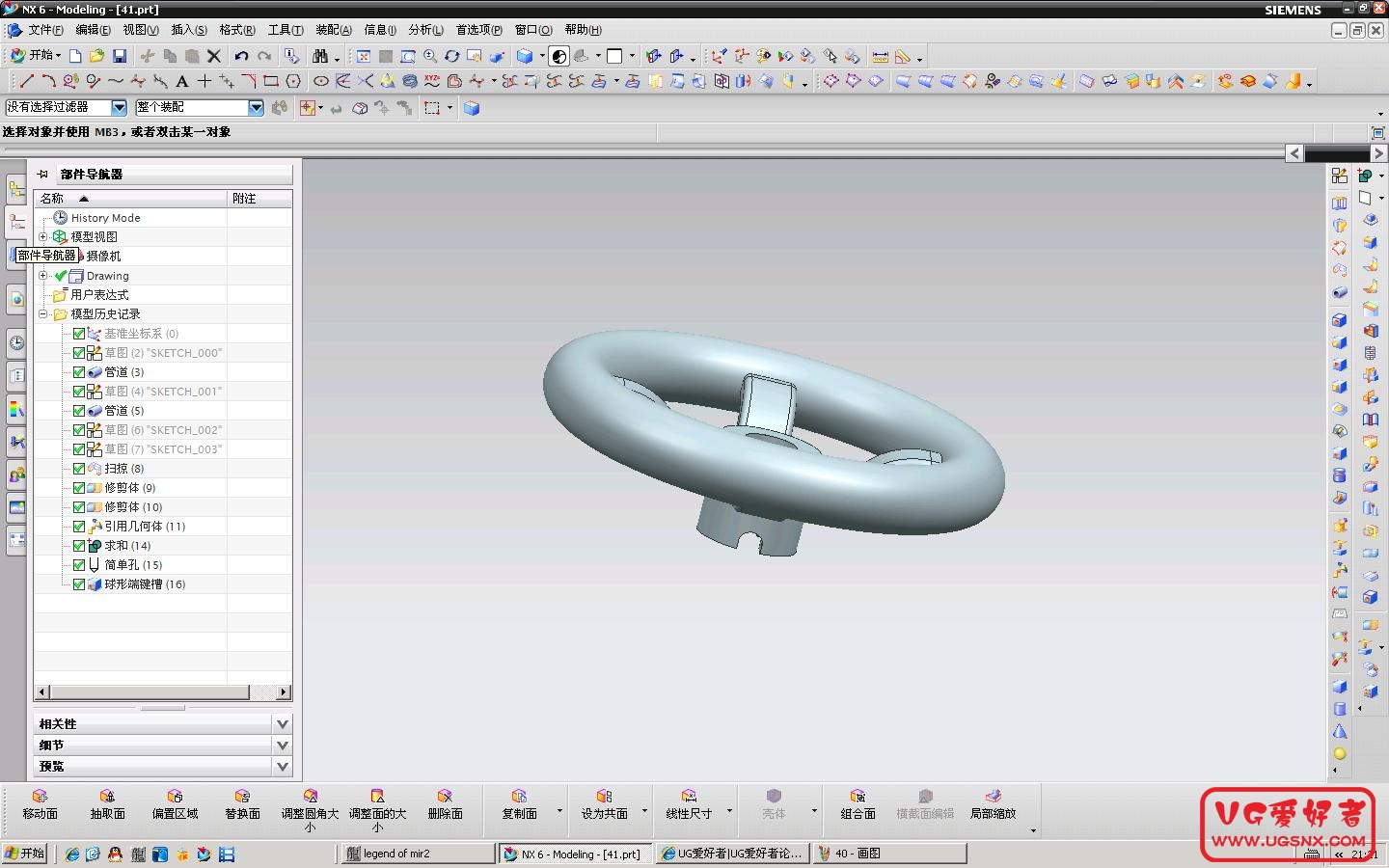Click the Measure Angle icon
Image resolution: width=1389 pixels, height=868 pixels.
coord(903,56)
